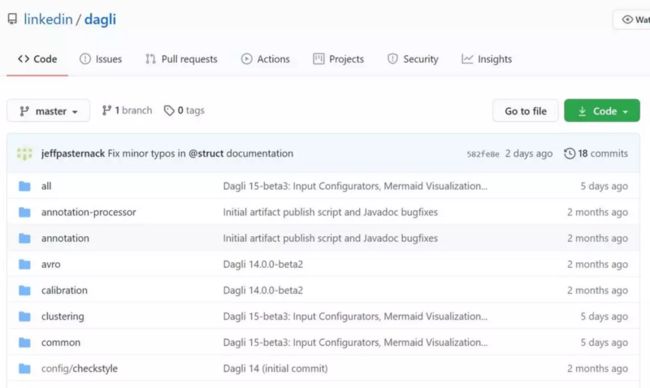Click the repository book icon beside linkedin
The width and height of the screenshot is (650, 388).
click(x=12, y=19)
